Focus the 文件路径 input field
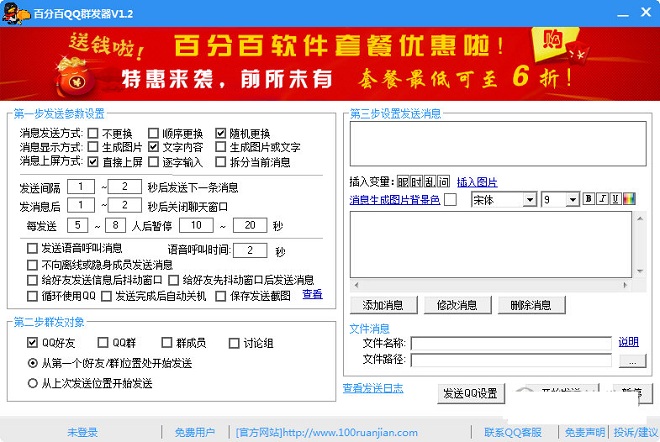 pyautogui.click(x=511, y=360)
